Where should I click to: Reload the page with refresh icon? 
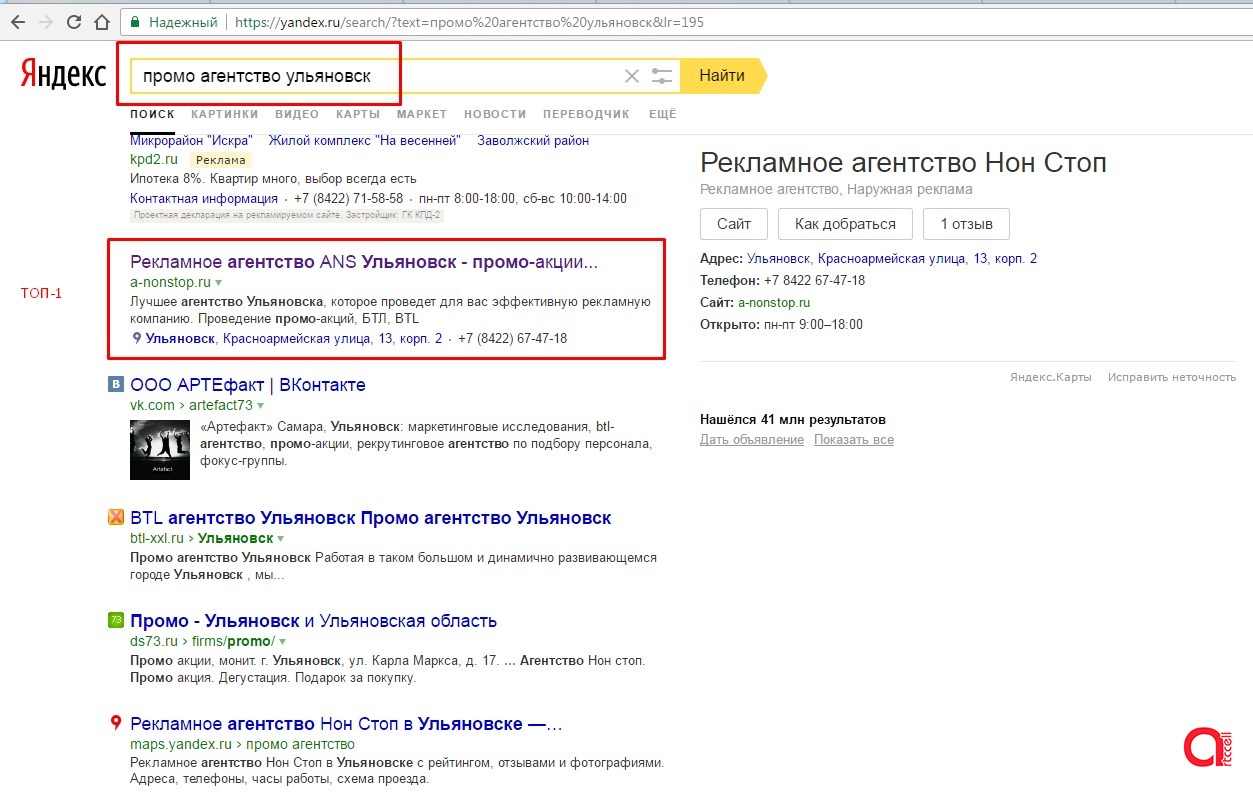click(x=74, y=21)
